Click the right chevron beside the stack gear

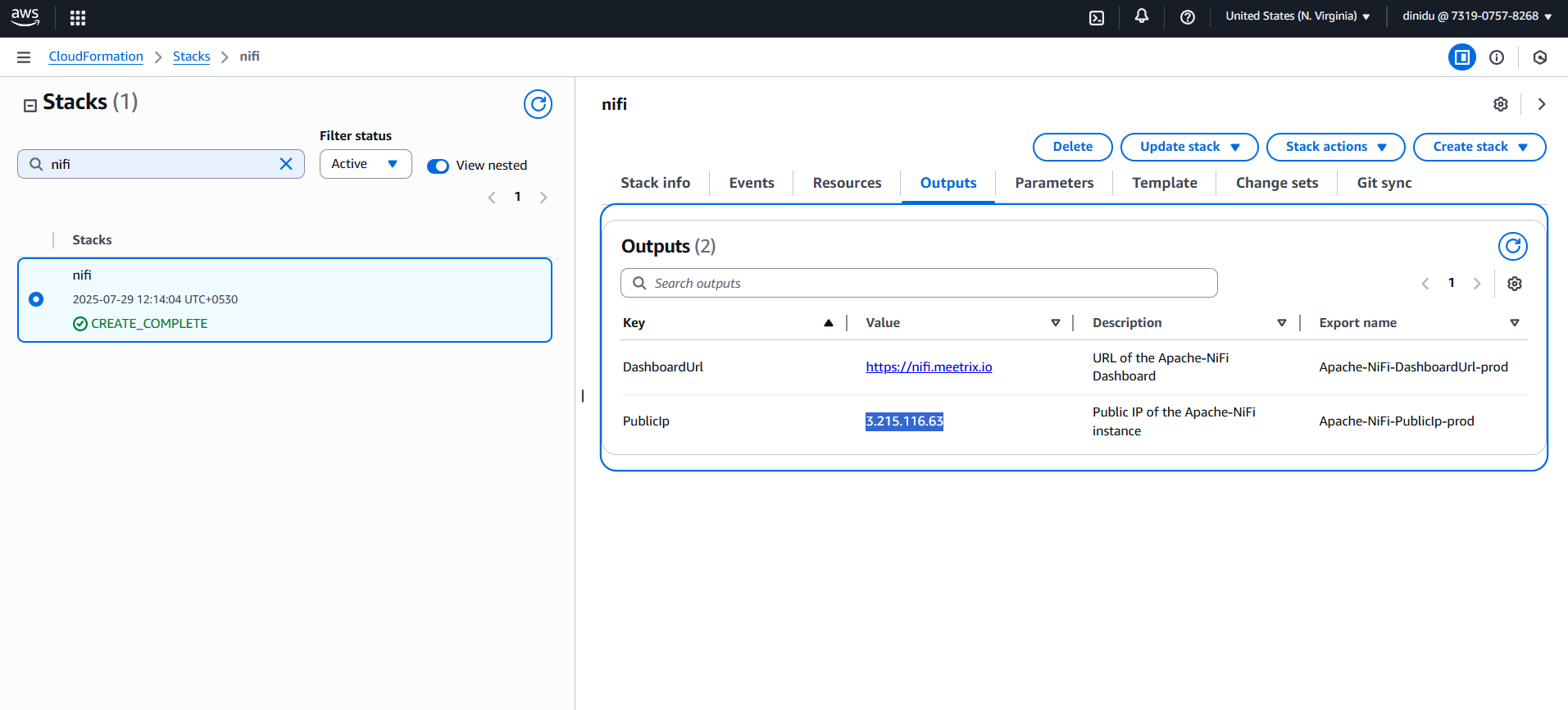(1542, 104)
